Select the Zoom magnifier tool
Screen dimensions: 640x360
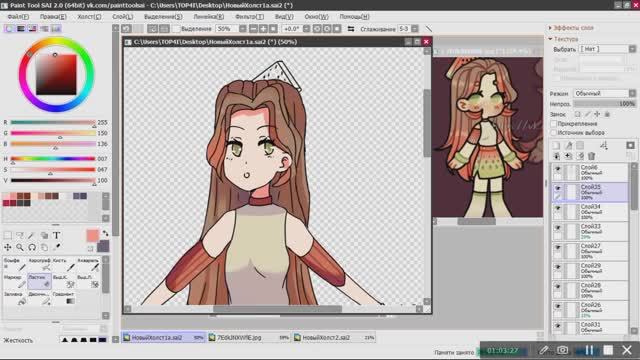[20, 247]
